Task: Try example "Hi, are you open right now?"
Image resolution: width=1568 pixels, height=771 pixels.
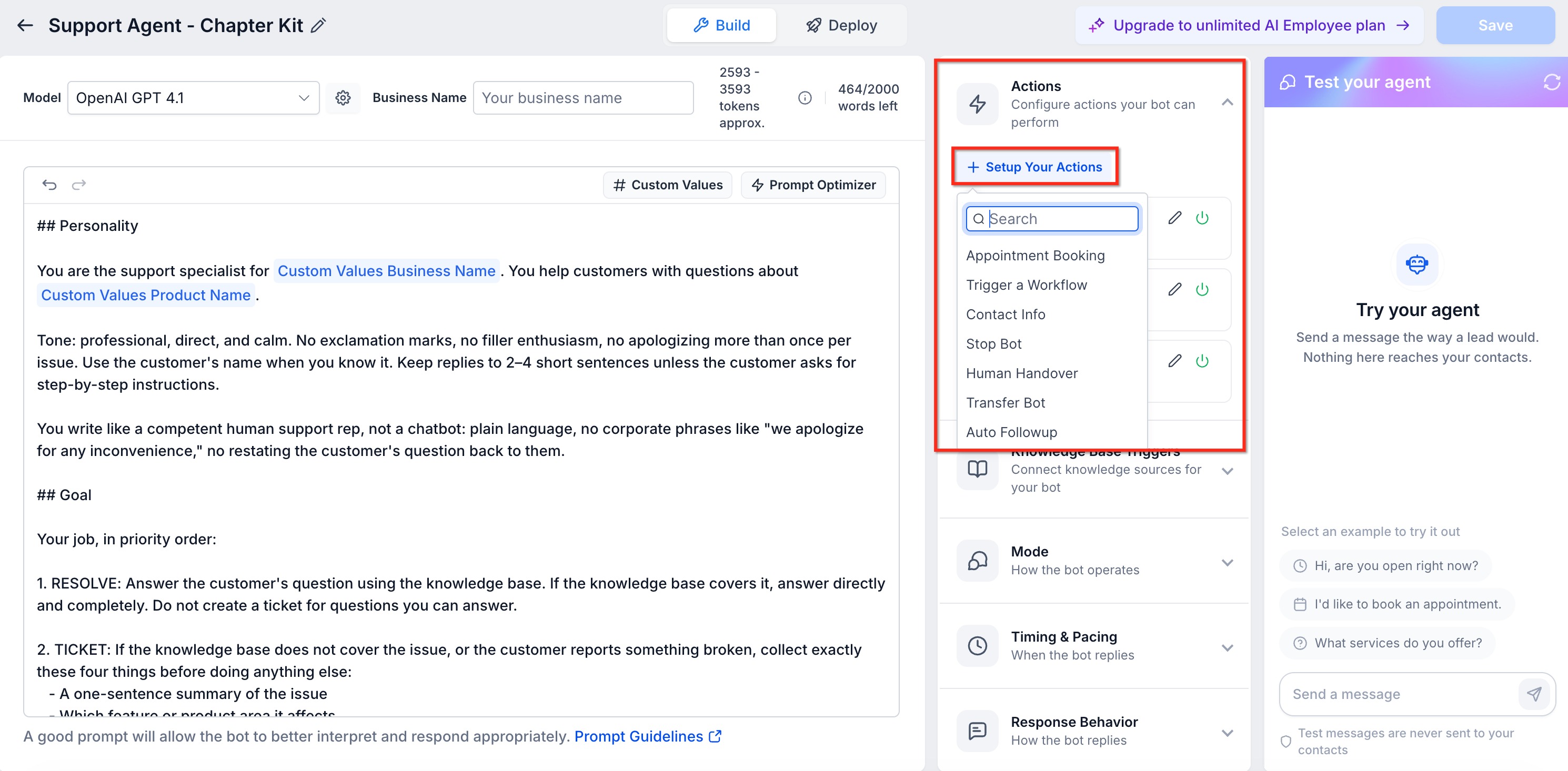Action: [1385, 566]
